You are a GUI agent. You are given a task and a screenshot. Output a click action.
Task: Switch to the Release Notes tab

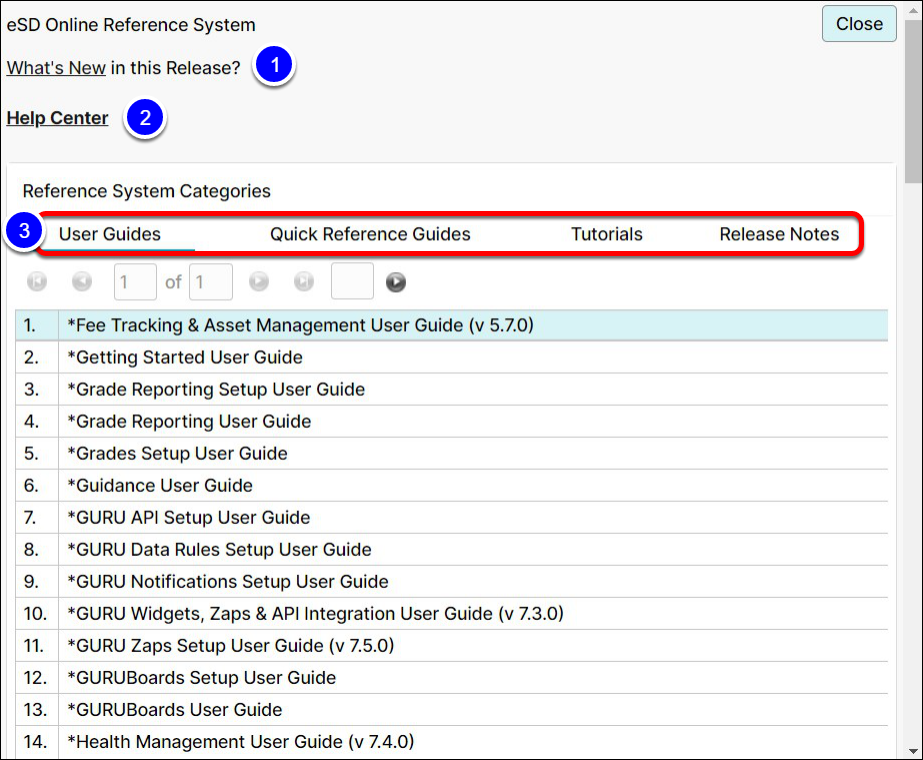(x=779, y=234)
